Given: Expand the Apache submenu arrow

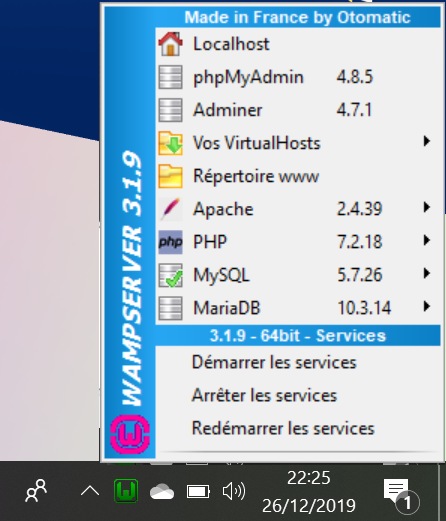Looking at the screenshot, I should pos(426,207).
